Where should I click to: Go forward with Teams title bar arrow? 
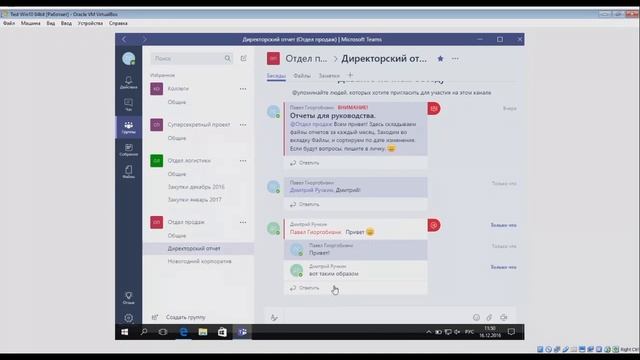click(x=144, y=39)
